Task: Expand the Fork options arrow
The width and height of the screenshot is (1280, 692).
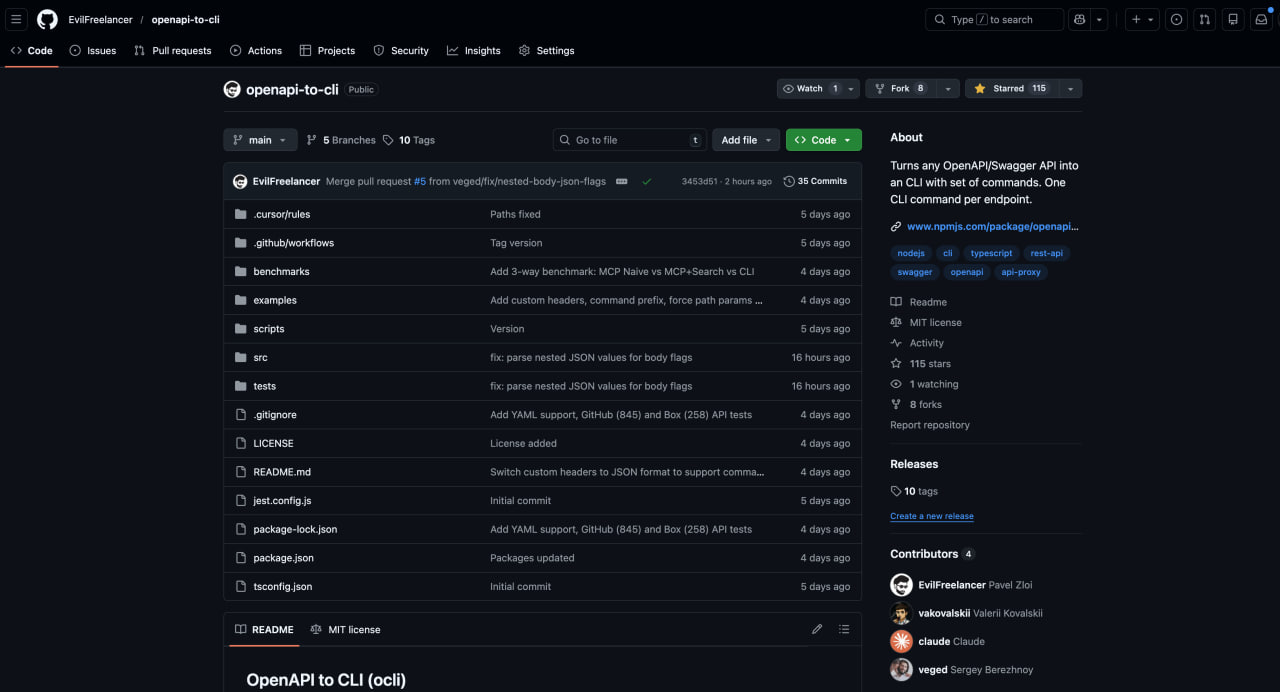Action: [x=948, y=88]
